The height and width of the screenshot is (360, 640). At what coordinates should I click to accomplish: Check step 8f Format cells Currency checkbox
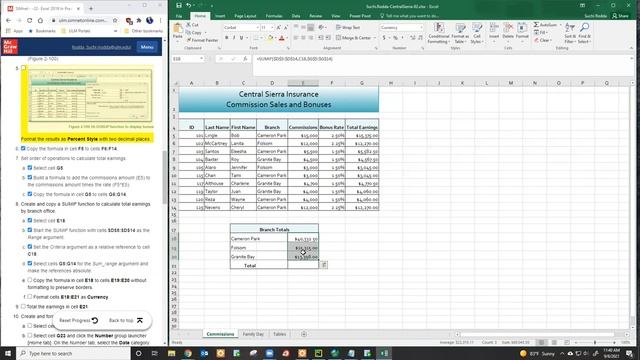click(29, 297)
